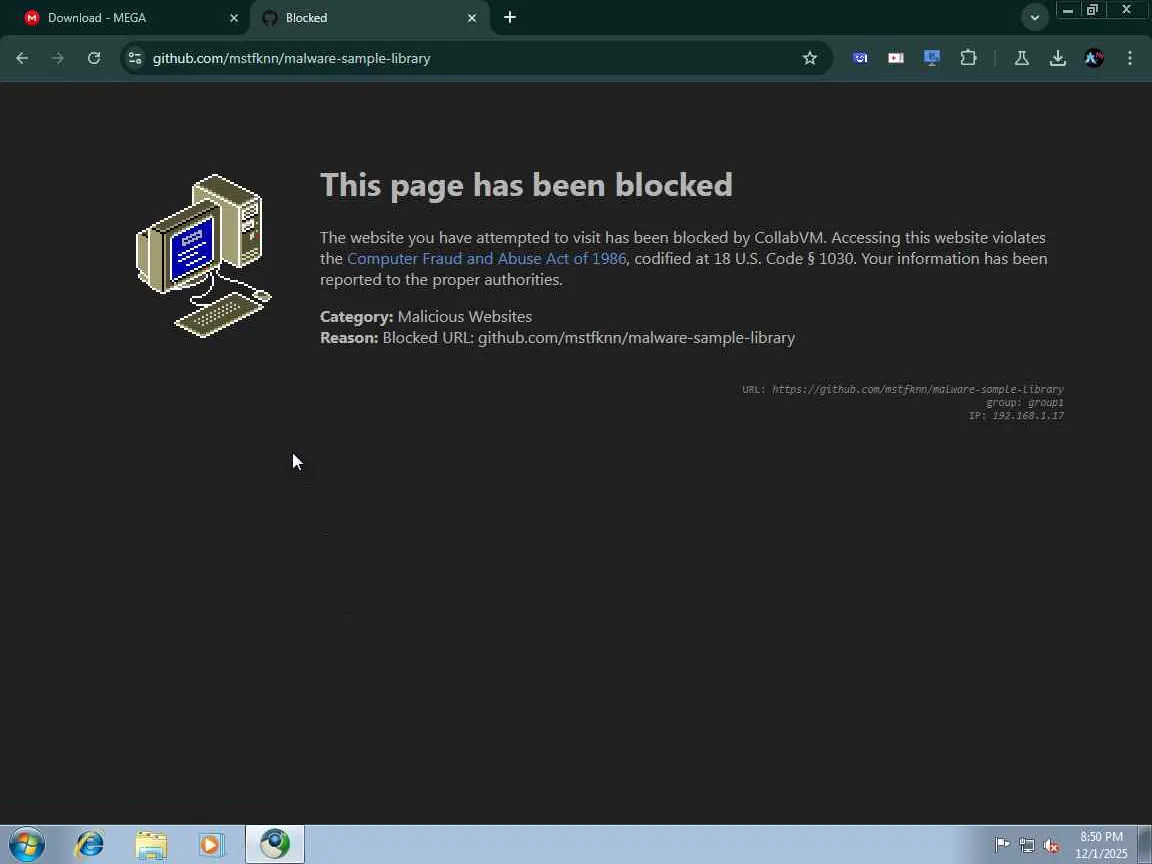
Task: Open Chrome Labs flask icon
Action: (1021, 58)
